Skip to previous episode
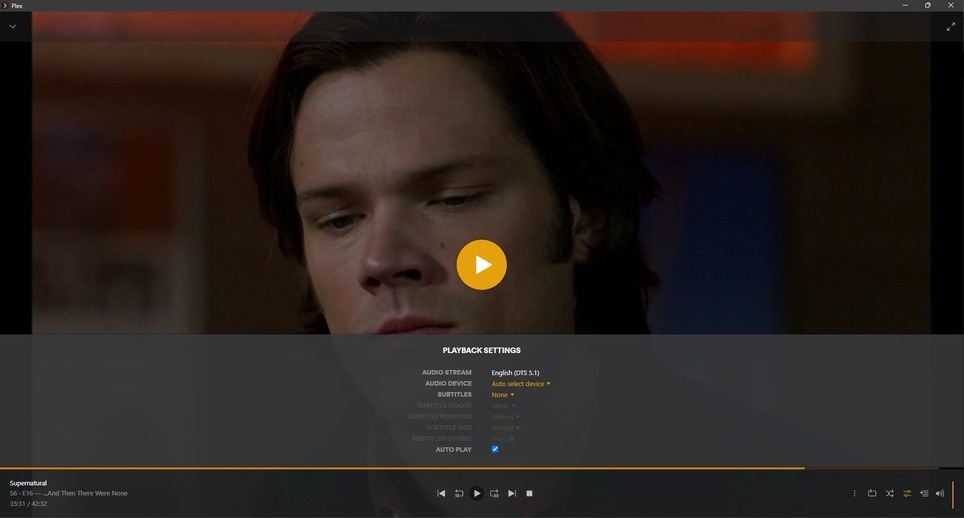Image resolution: width=964 pixels, height=518 pixels. pos(441,493)
